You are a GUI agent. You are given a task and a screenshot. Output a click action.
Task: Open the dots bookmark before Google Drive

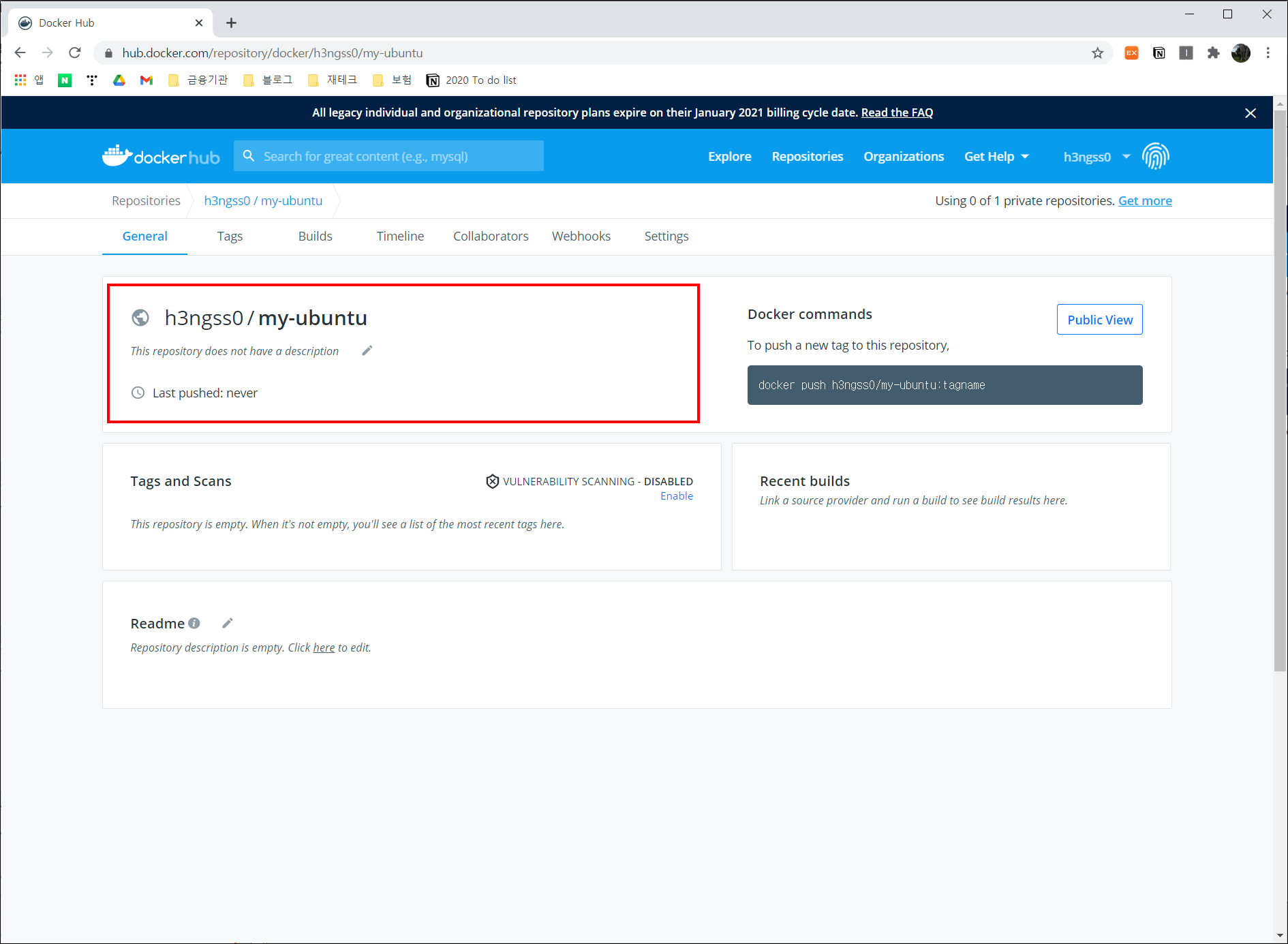[92, 80]
